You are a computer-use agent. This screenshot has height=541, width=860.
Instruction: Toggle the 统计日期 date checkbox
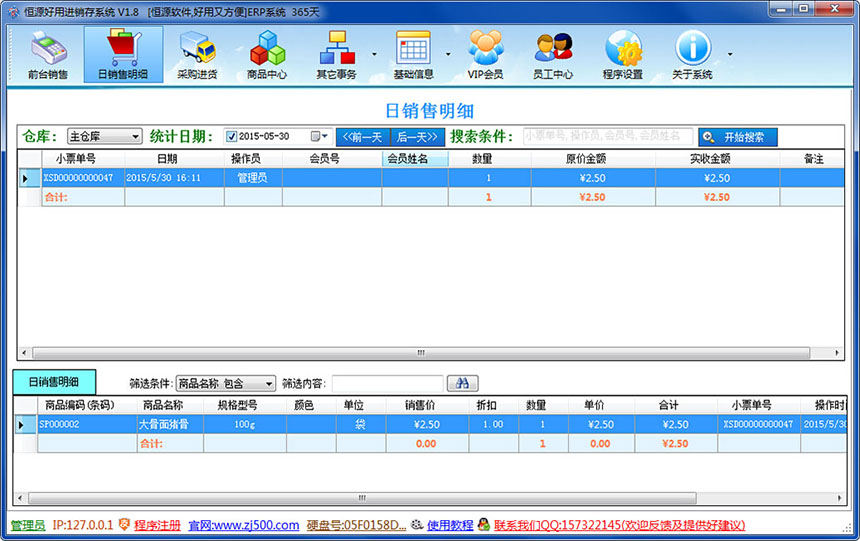coord(232,137)
